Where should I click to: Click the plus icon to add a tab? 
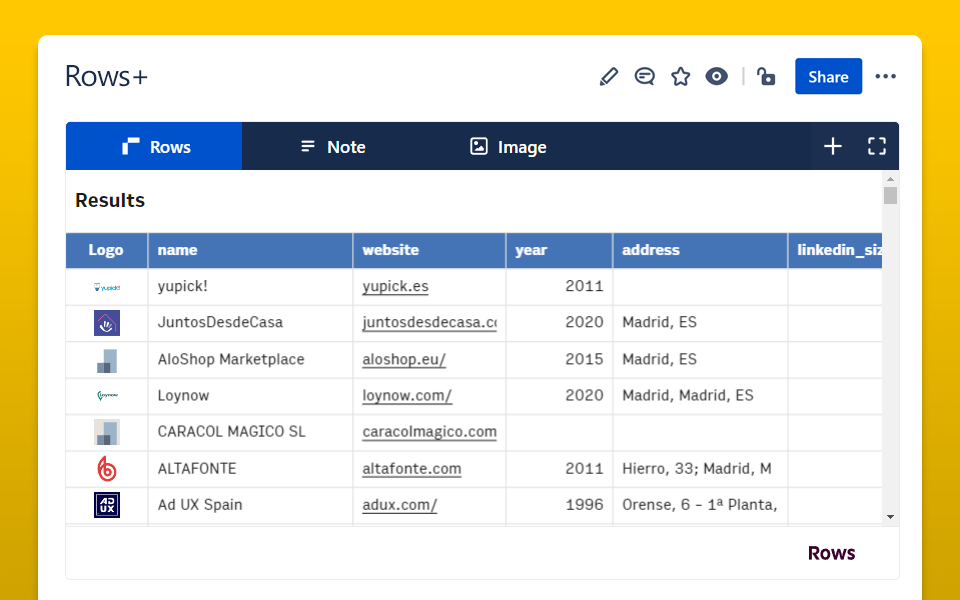833,146
